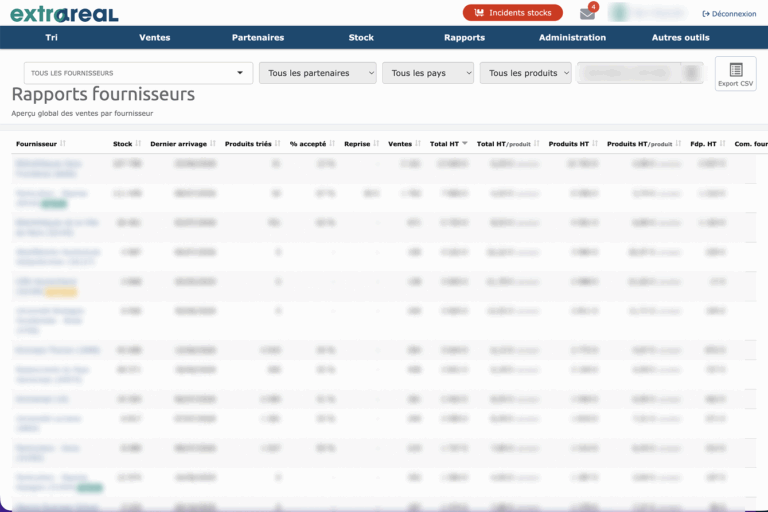Image resolution: width=768 pixels, height=512 pixels.
Task: Sort by Ventes column arrows
Action: tap(418, 144)
